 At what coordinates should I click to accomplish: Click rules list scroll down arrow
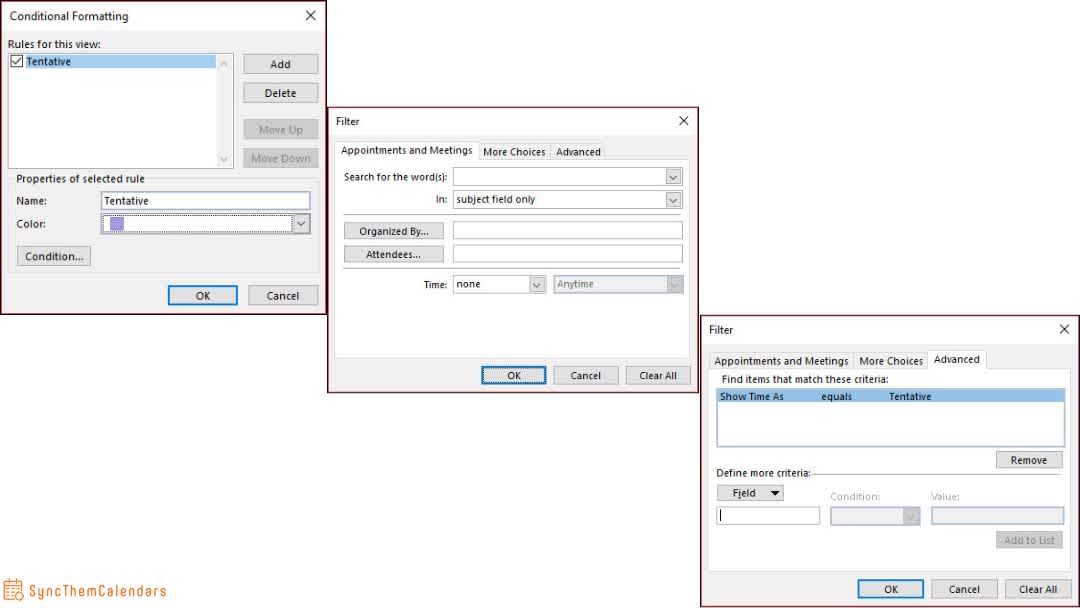223,159
